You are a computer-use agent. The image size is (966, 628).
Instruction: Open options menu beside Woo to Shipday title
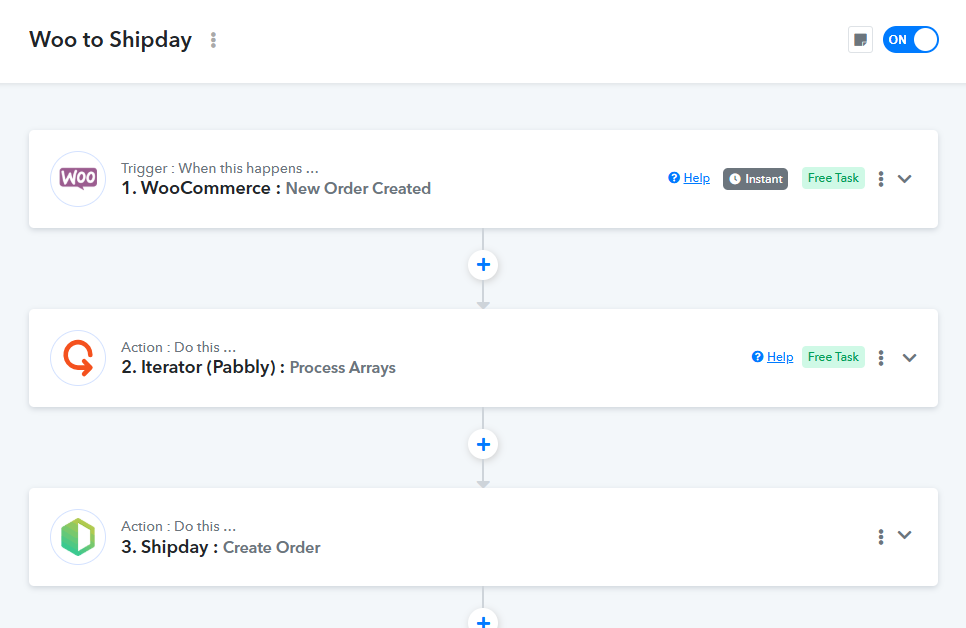[213, 40]
